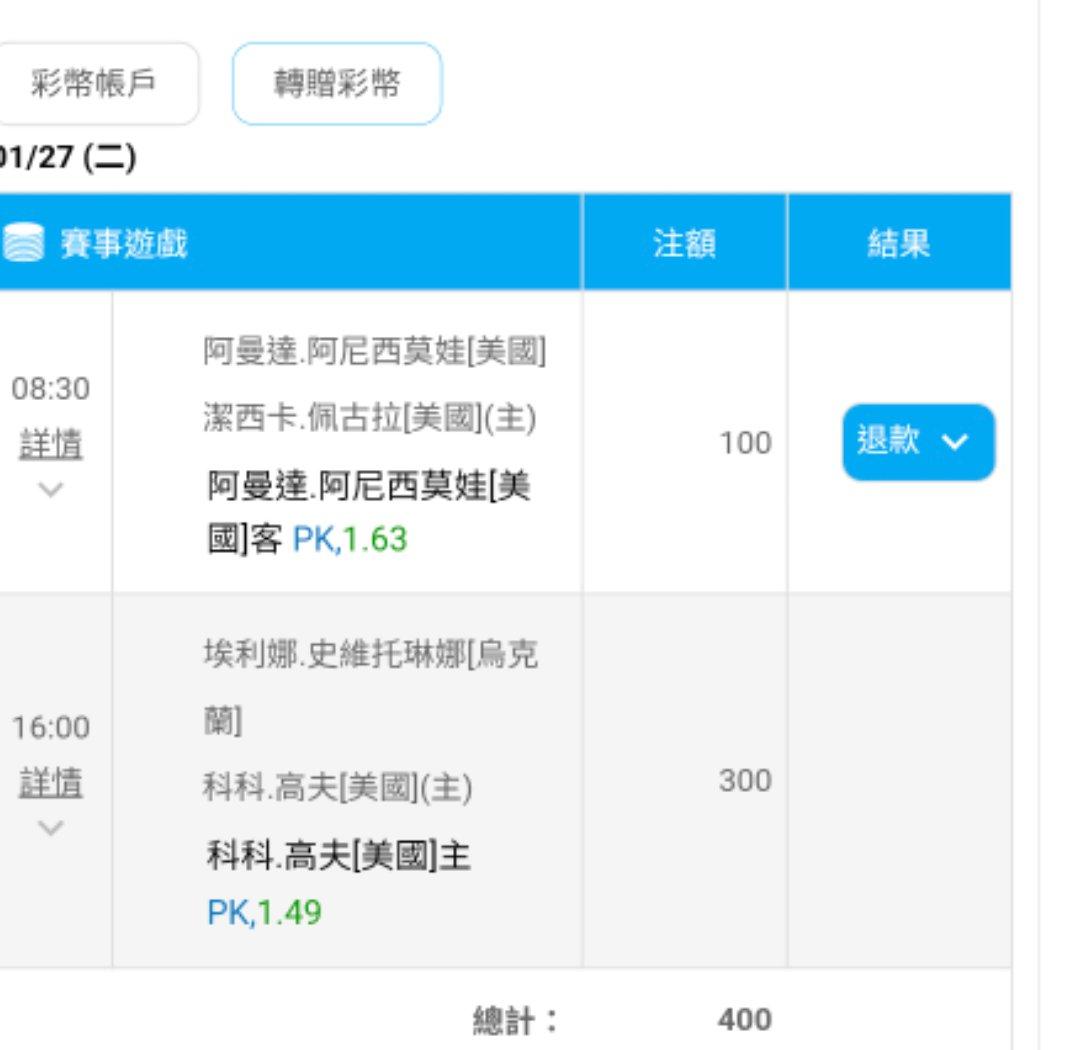Click the 潔西卡.佩古拉[美國](主) player line
This screenshot has height=1050, width=1080.
pos(370,418)
